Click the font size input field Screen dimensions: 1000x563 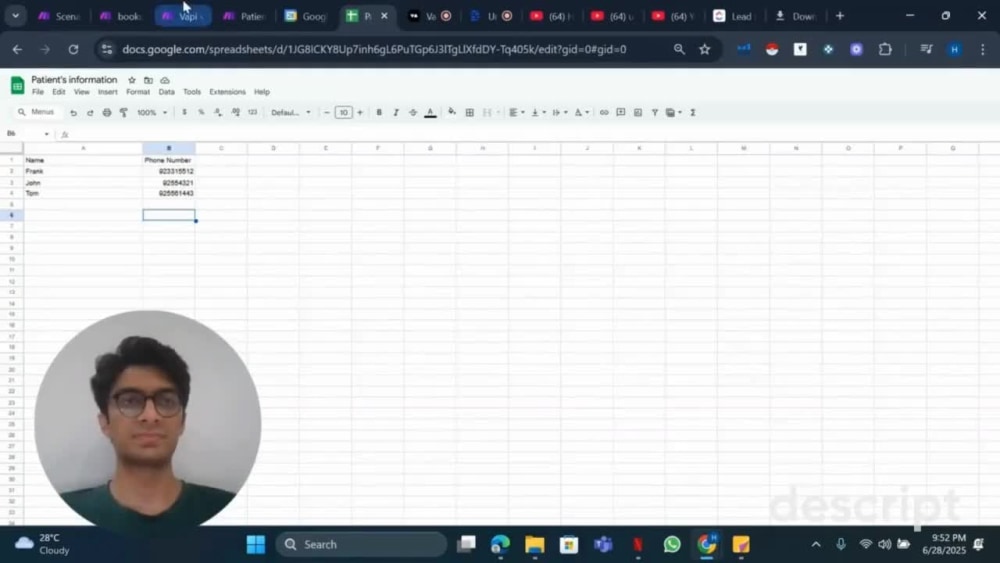[343, 112]
